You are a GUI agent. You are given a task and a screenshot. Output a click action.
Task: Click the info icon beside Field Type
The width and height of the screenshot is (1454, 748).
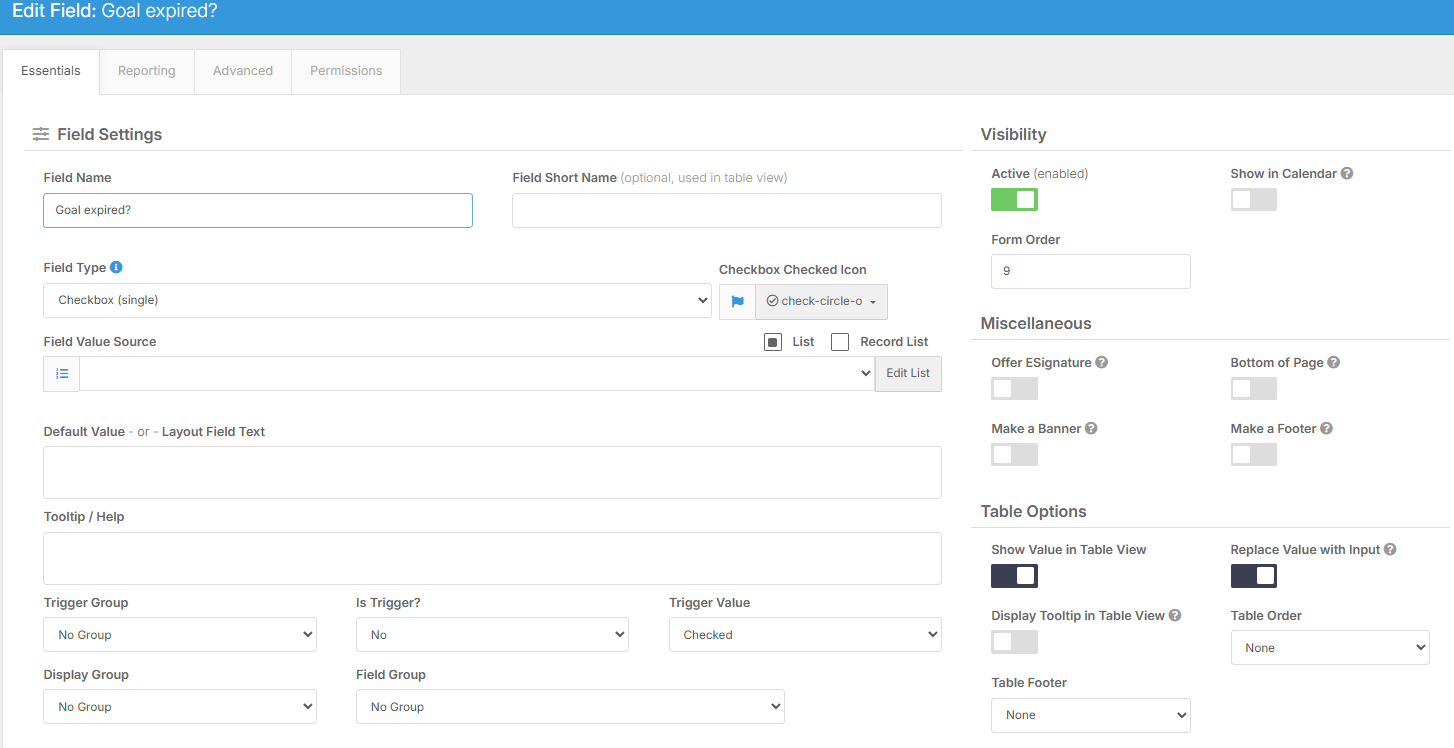point(116,267)
